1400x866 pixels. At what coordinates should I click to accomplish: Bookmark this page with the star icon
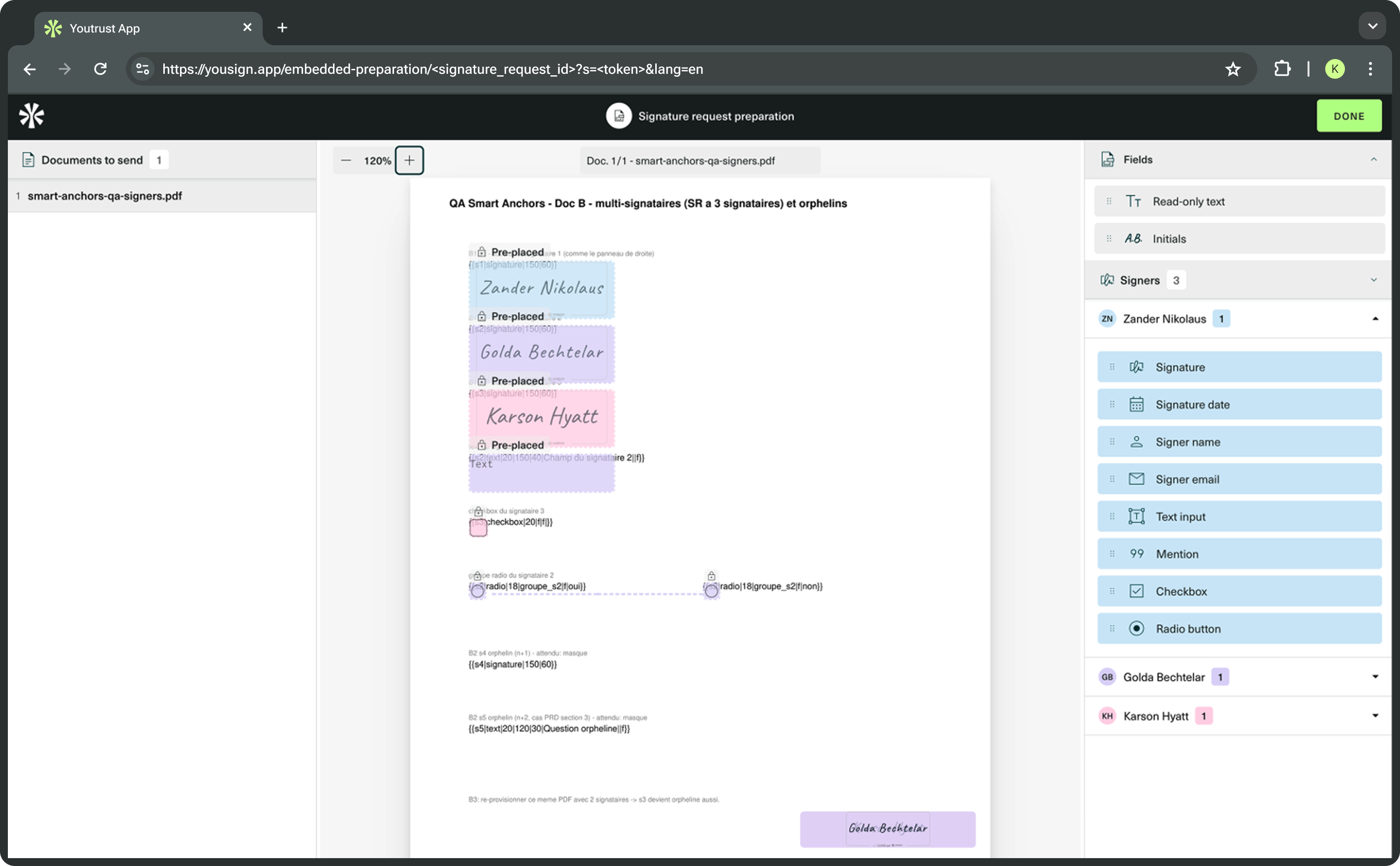[x=1232, y=69]
